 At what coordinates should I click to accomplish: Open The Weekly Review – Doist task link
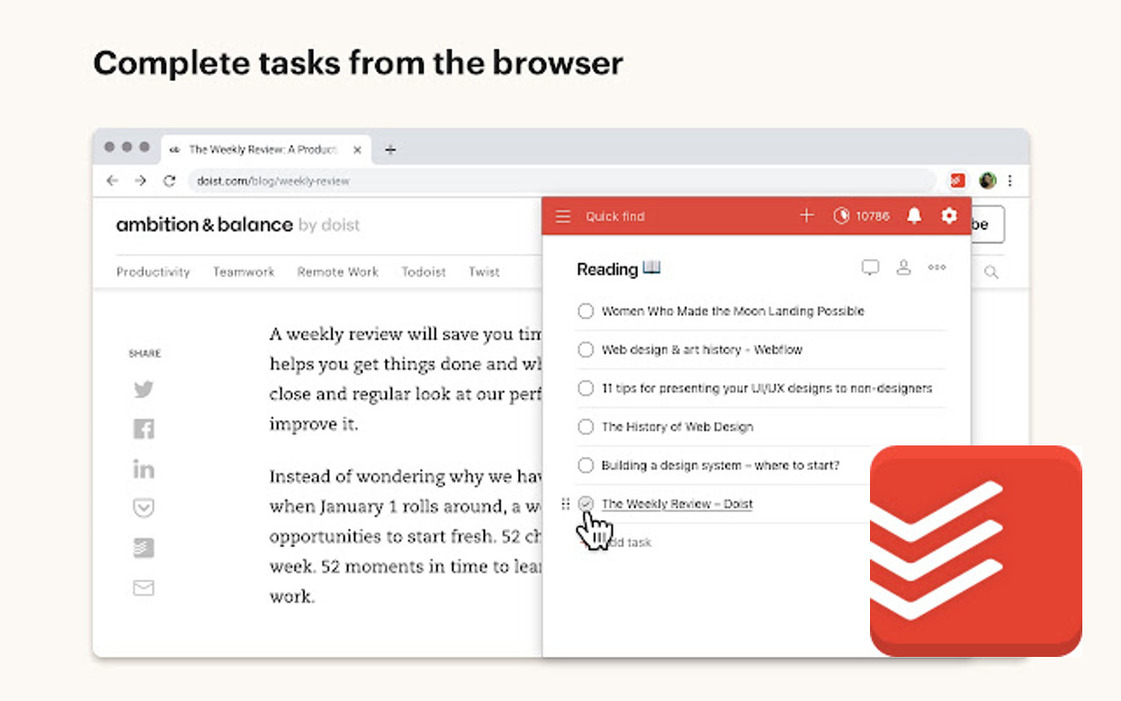(x=677, y=504)
